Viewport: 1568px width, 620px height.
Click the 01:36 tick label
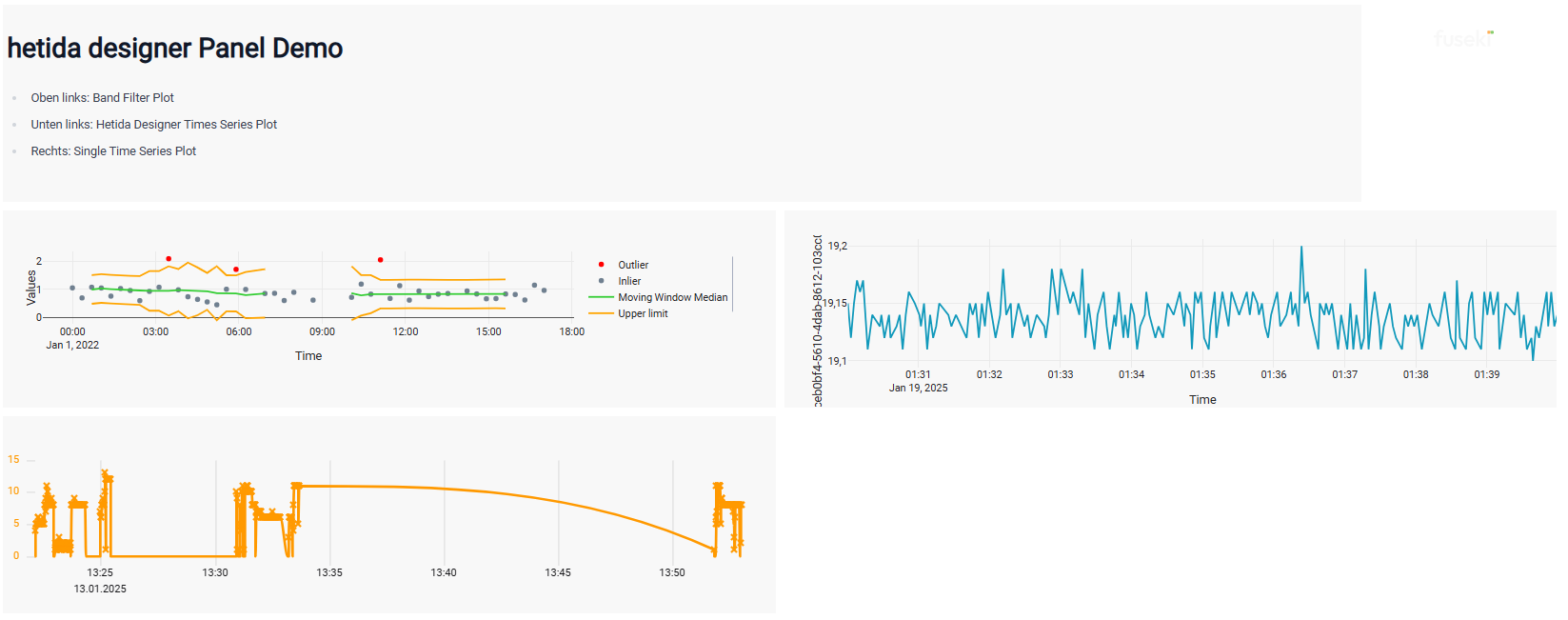click(x=1274, y=375)
